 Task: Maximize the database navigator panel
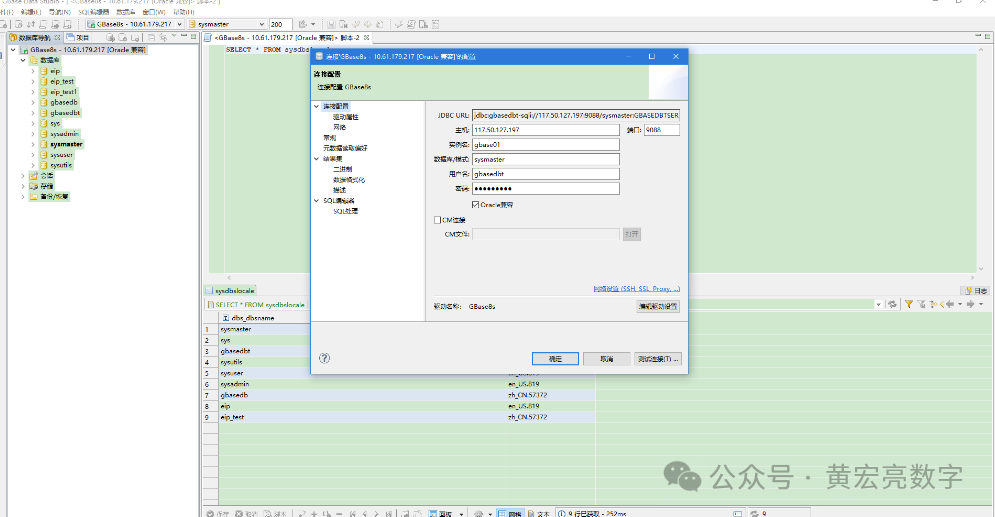(194, 37)
